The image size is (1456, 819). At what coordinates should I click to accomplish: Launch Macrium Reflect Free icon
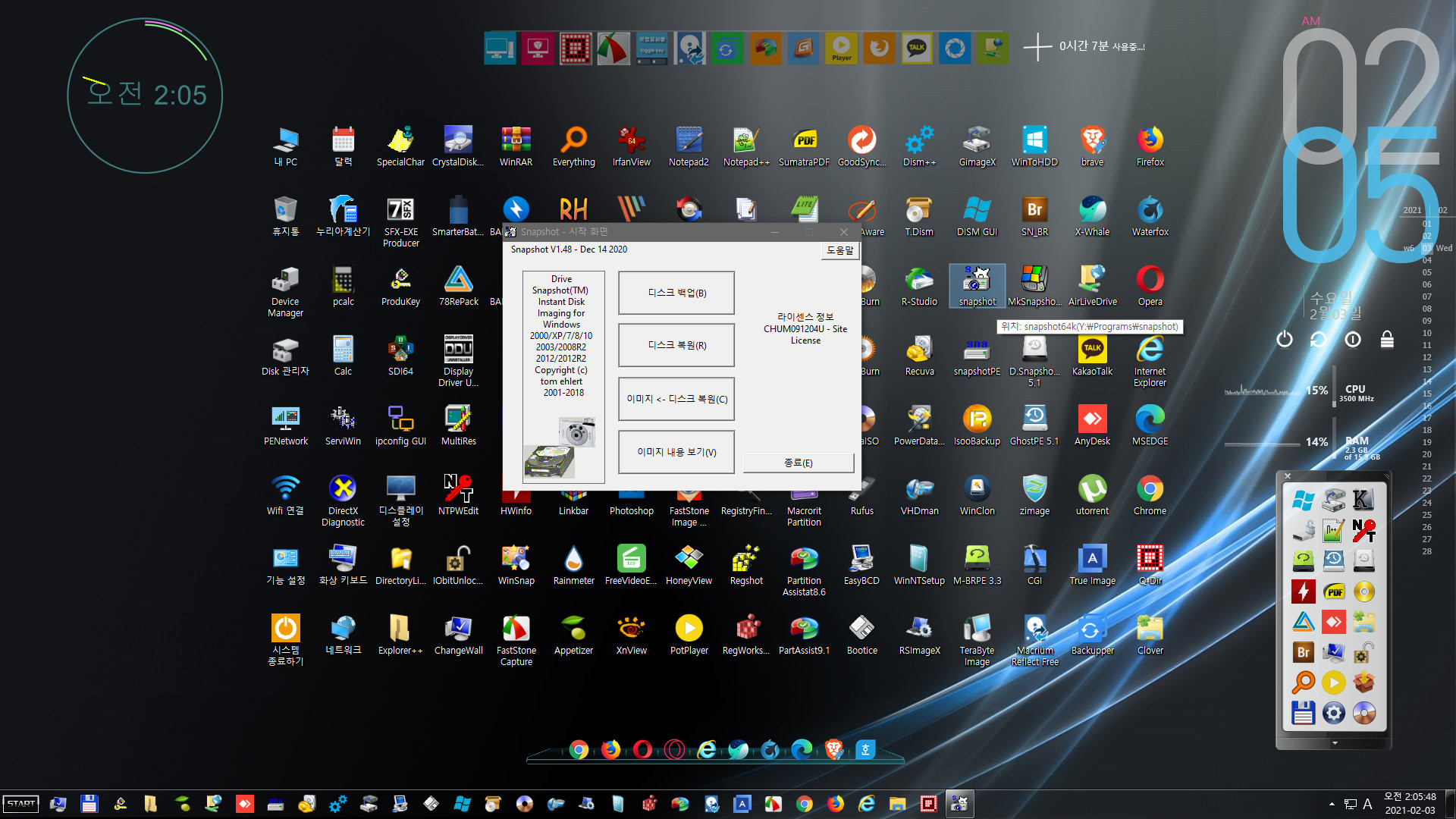[1034, 640]
